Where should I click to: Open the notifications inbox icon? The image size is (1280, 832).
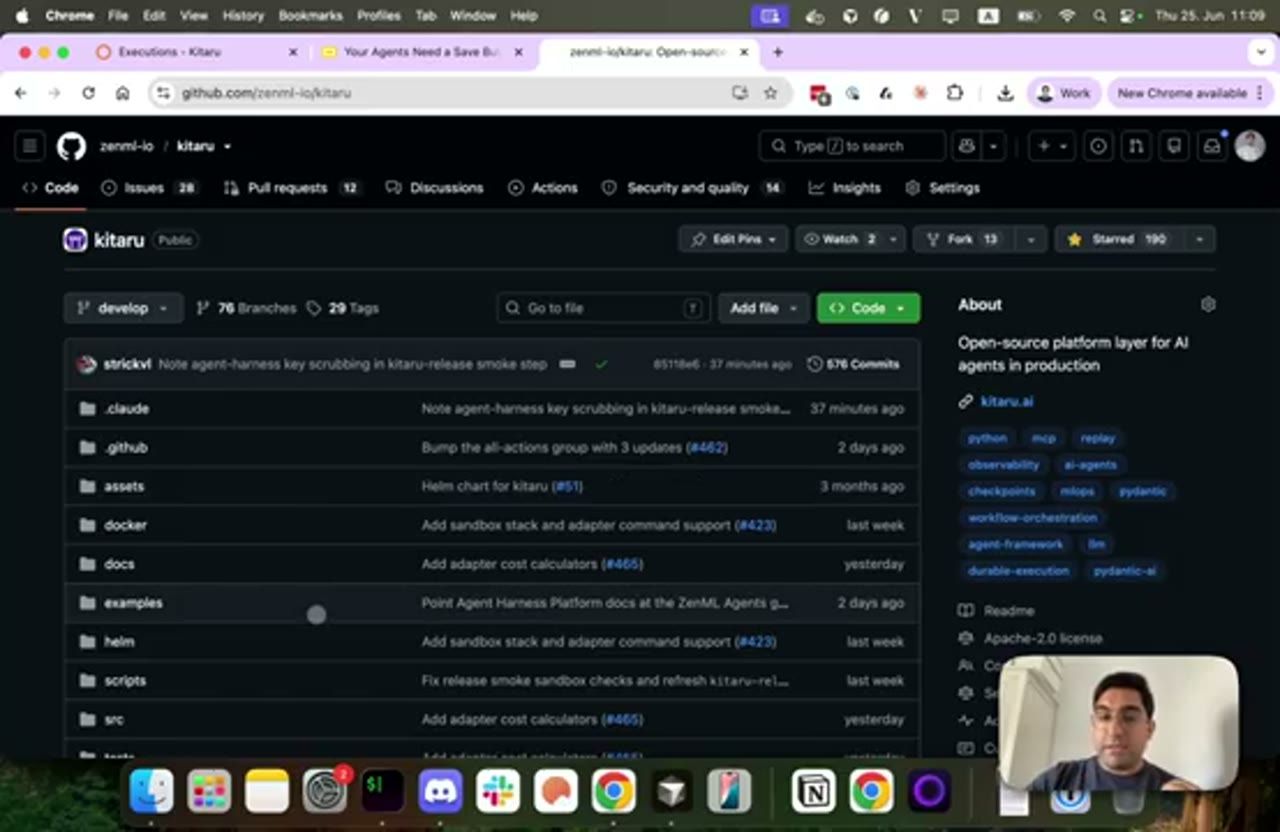[x=1212, y=146]
